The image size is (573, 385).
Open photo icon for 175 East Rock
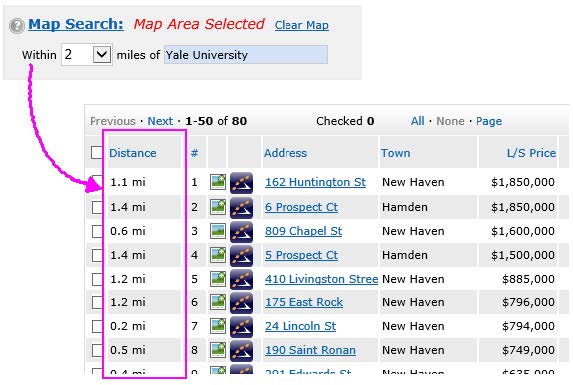coord(218,302)
